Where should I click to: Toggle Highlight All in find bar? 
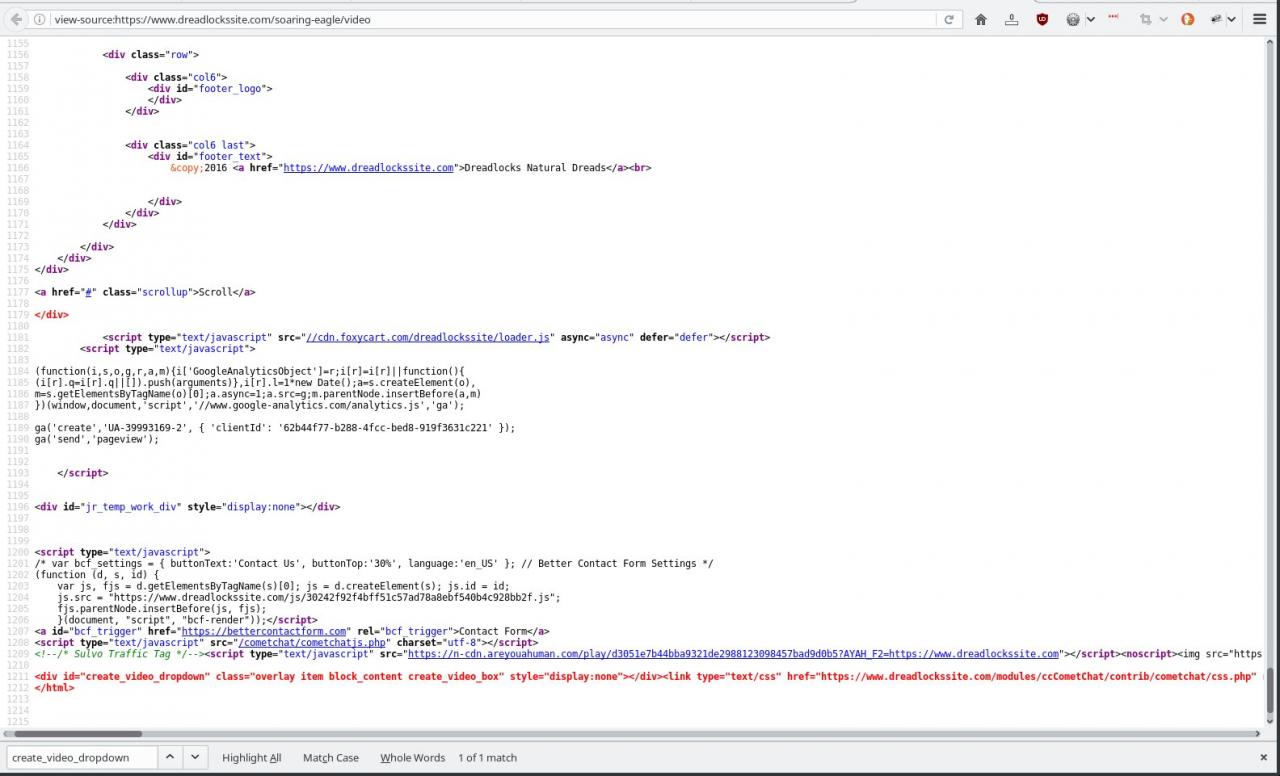[251, 758]
